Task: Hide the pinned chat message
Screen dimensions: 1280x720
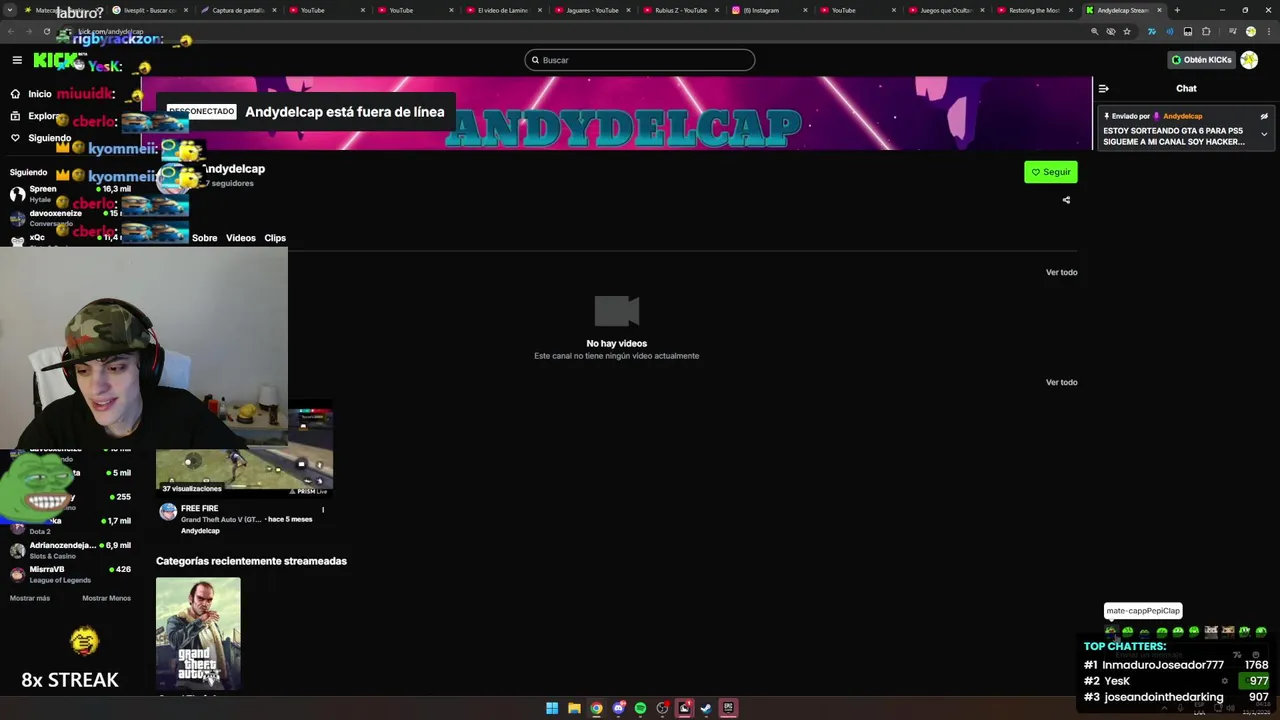Action: [1264, 116]
